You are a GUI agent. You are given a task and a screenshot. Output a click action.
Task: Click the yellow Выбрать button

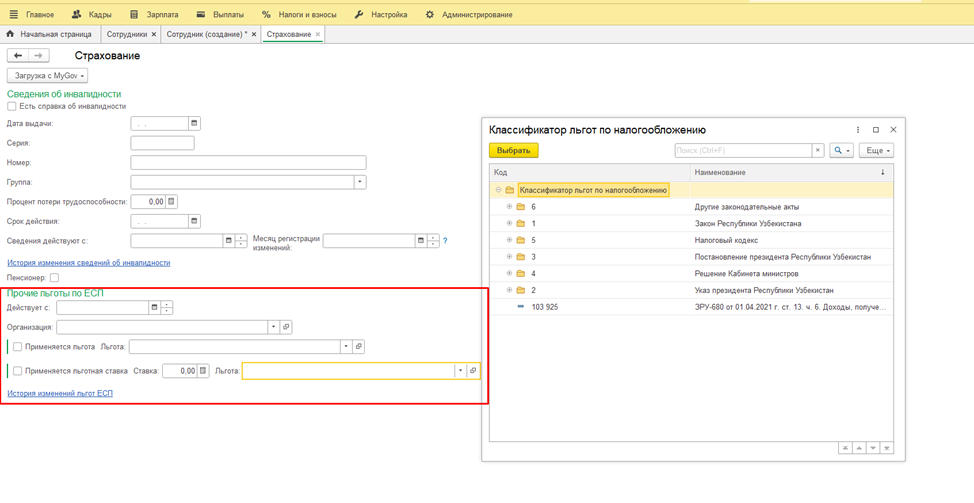click(x=514, y=151)
